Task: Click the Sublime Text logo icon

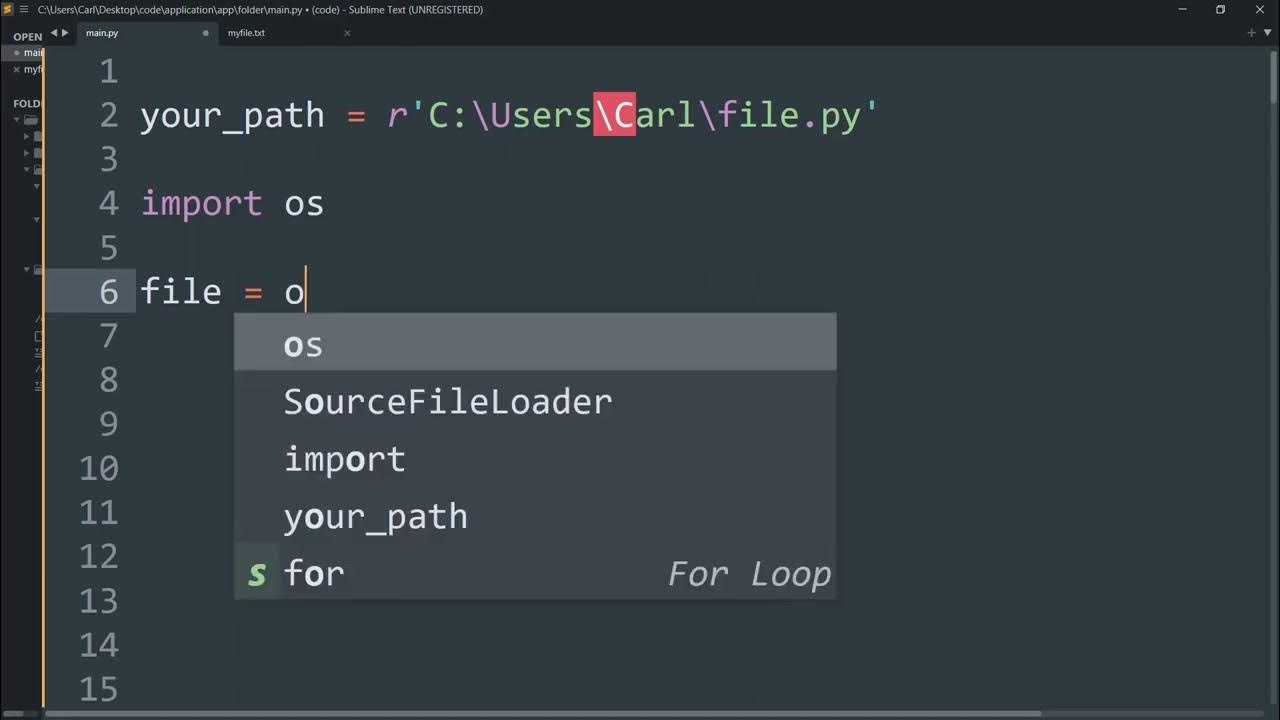Action: point(9,10)
